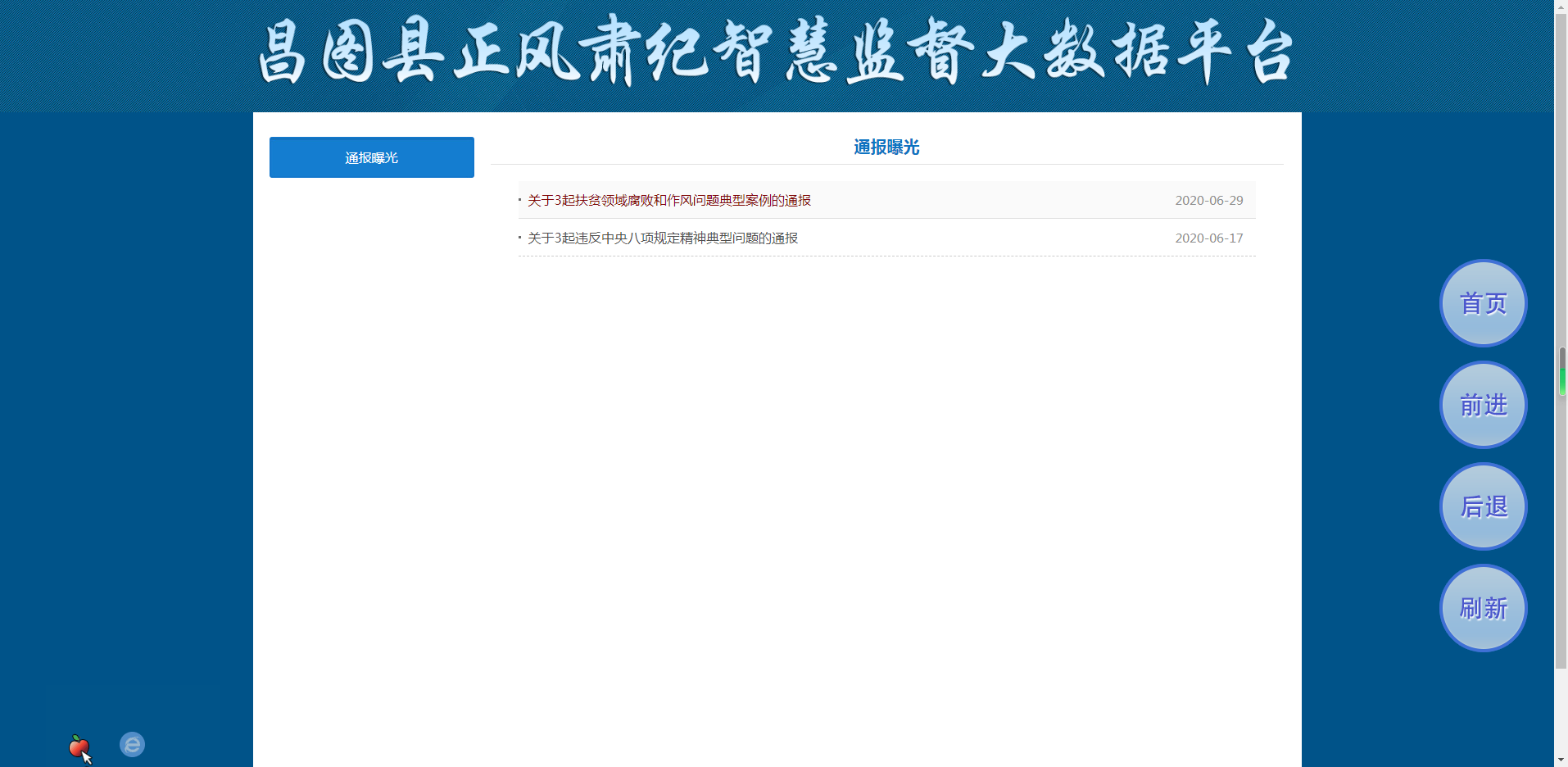1568x767 pixels.
Task: Click the 后退 round button
Action: click(x=1483, y=506)
